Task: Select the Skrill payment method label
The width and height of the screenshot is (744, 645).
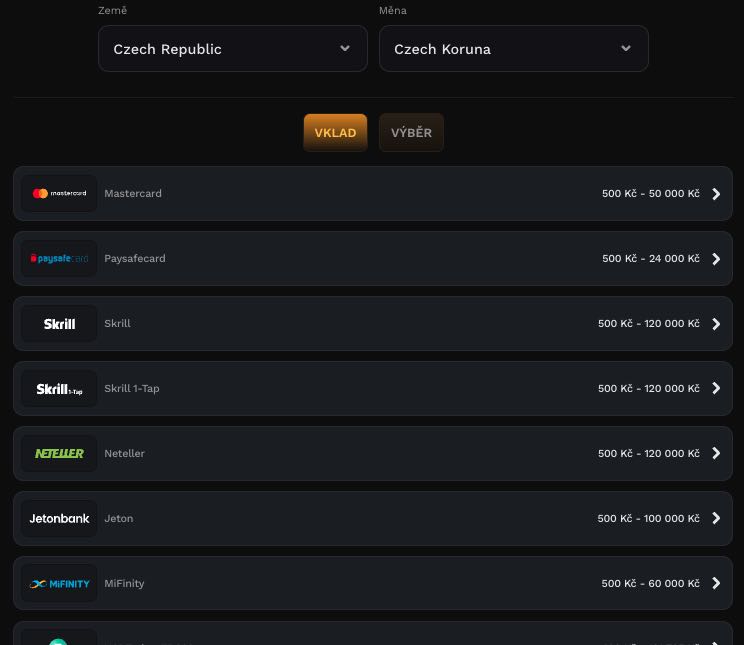Action: 117,324
